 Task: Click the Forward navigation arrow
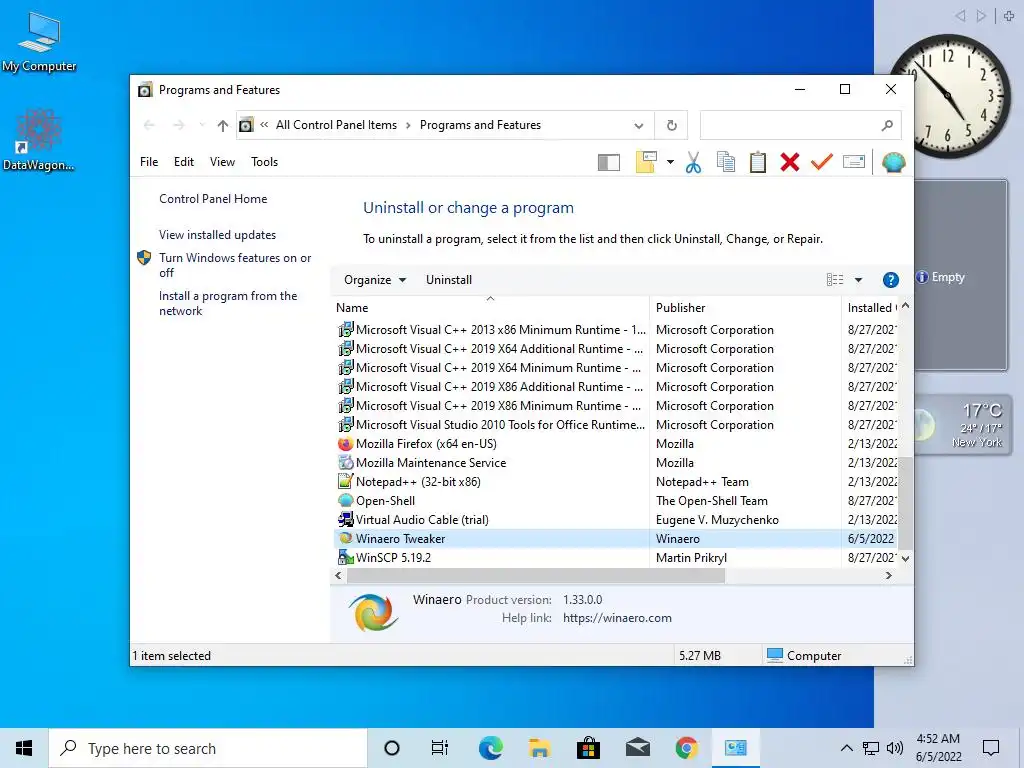coord(179,125)
